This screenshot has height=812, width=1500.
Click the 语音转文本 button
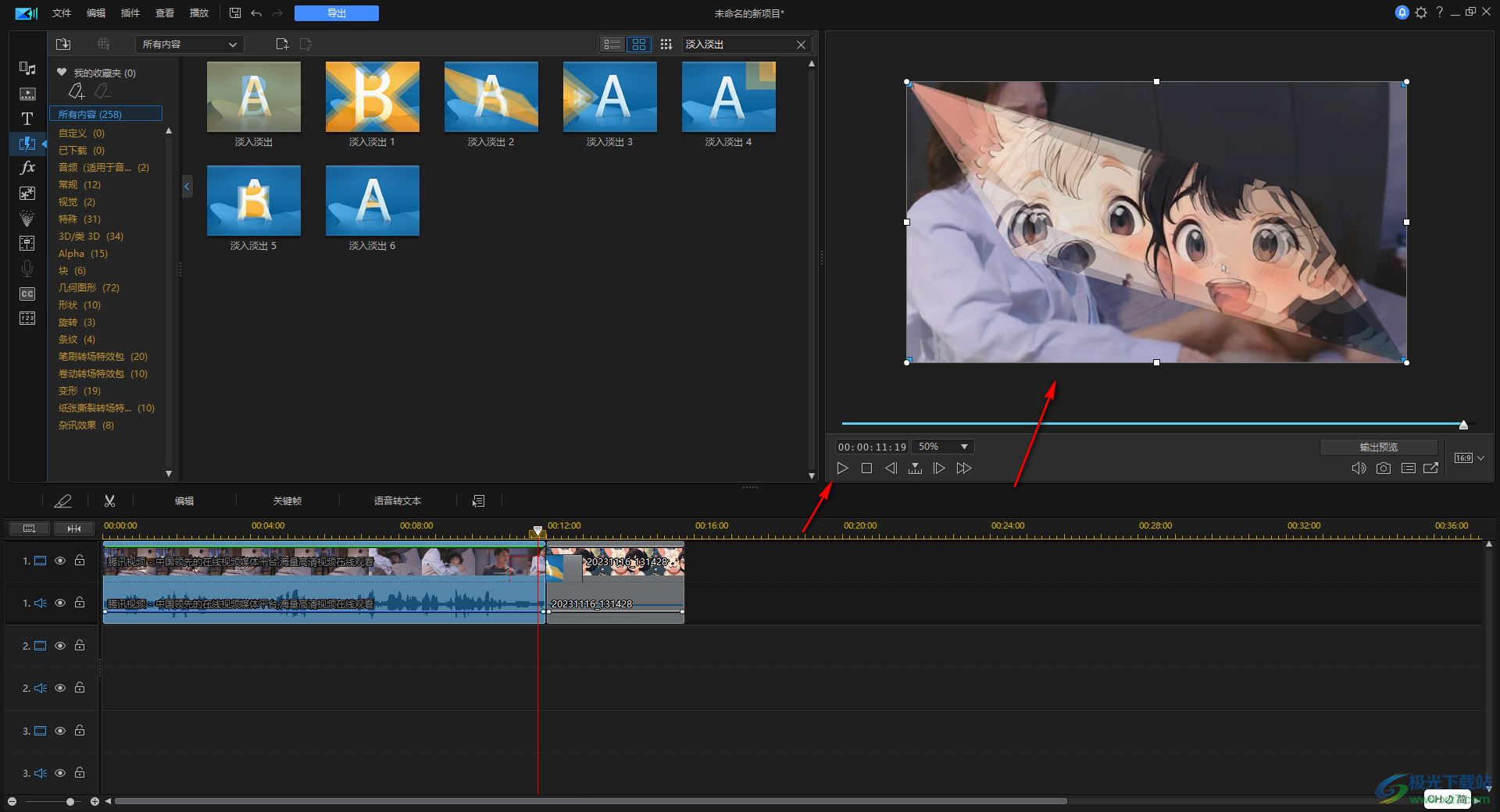(x=398, y=501)
